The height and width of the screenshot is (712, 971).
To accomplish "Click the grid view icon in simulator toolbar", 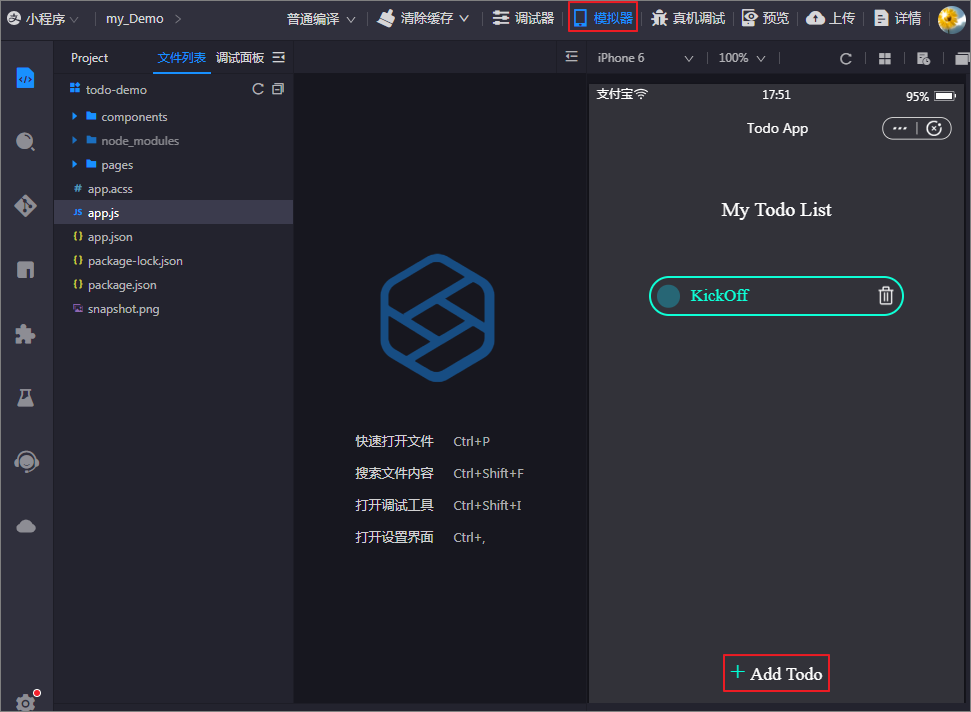I will click(x=885, y=58).
